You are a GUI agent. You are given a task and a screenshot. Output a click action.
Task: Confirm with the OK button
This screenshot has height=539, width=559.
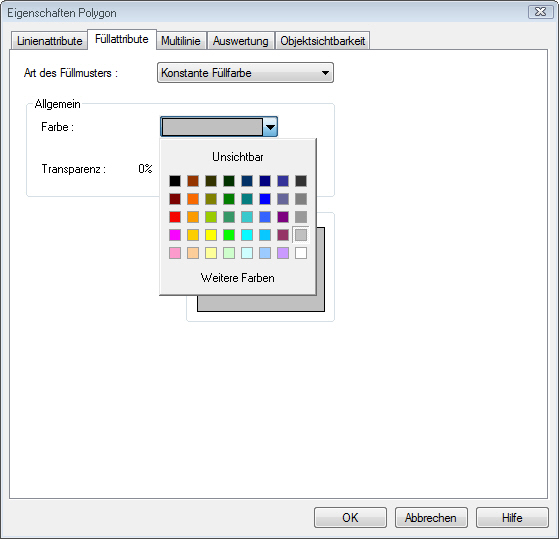click(350, 518)
